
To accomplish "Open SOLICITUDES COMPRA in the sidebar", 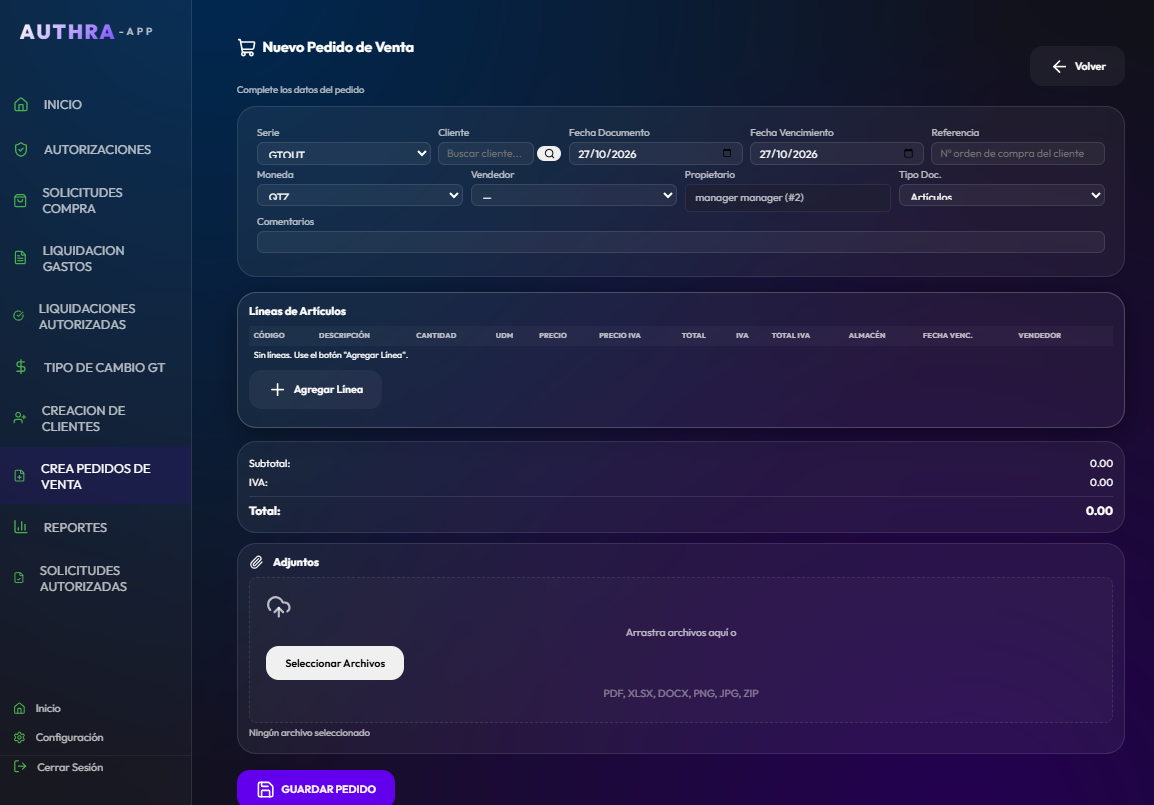I will [x=96, y=201].
